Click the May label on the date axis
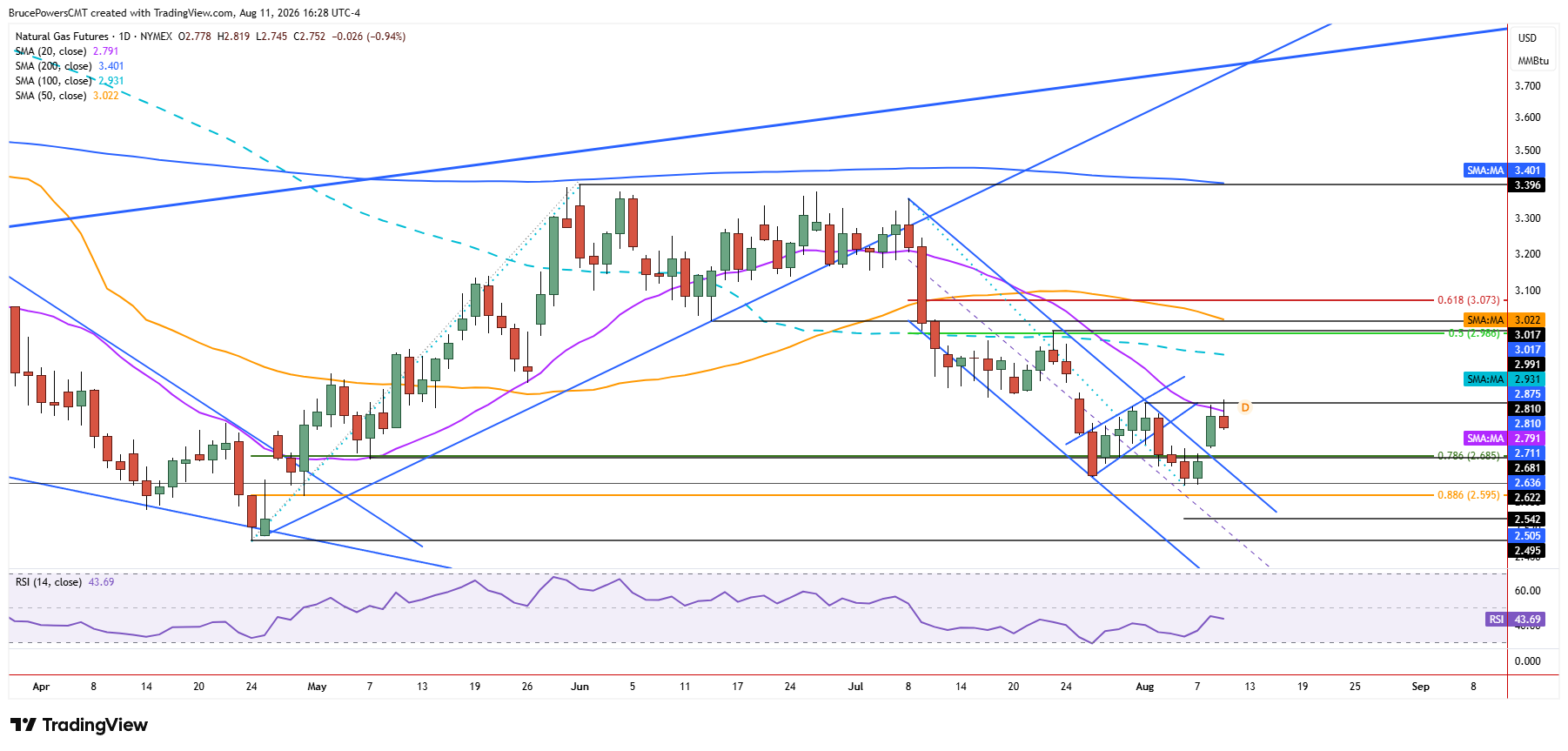Viewport: 1568px width, 751px height. coord(317,687)
